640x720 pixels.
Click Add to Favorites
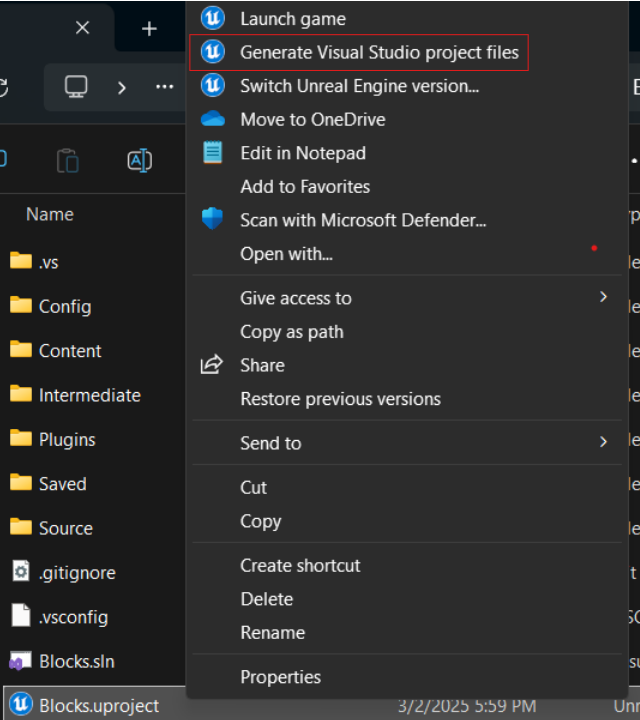point(305,186)
